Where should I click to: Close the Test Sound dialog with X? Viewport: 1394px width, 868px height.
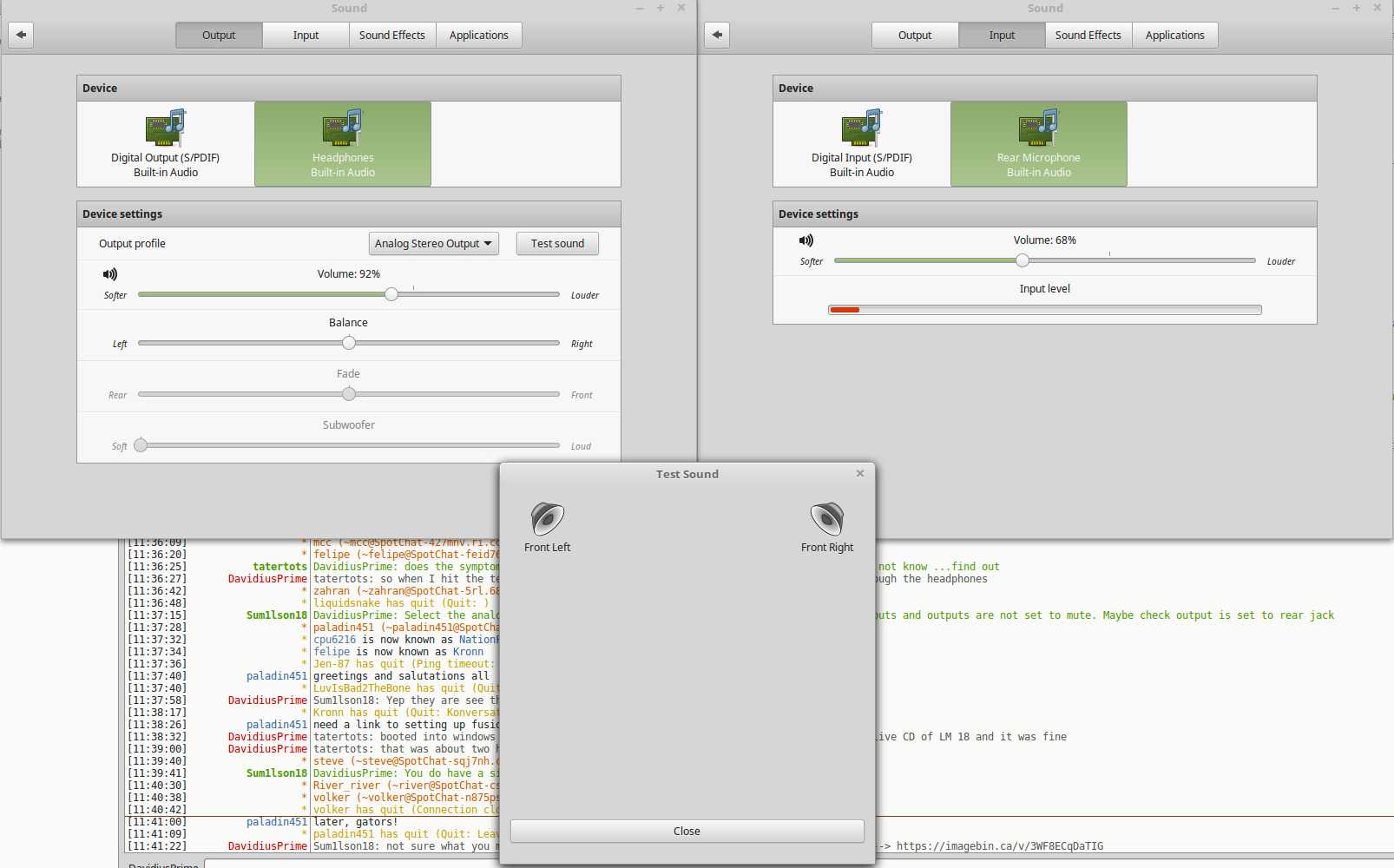point(860,473)
